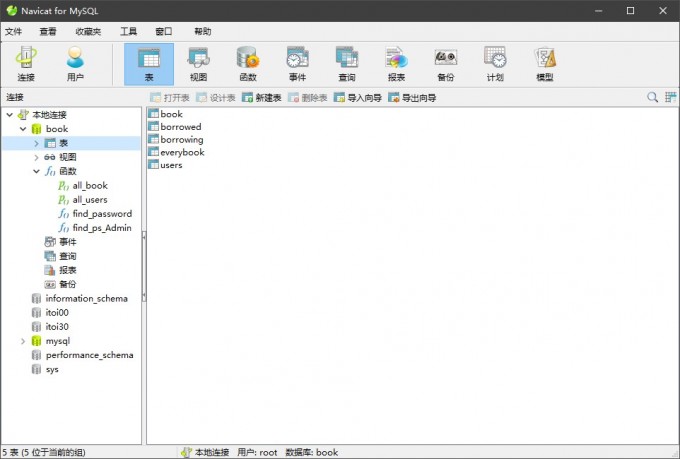
Task: Open the 收藏夹 (Favorites) menu
Action: pyautogui.click(x=88, y=31)
